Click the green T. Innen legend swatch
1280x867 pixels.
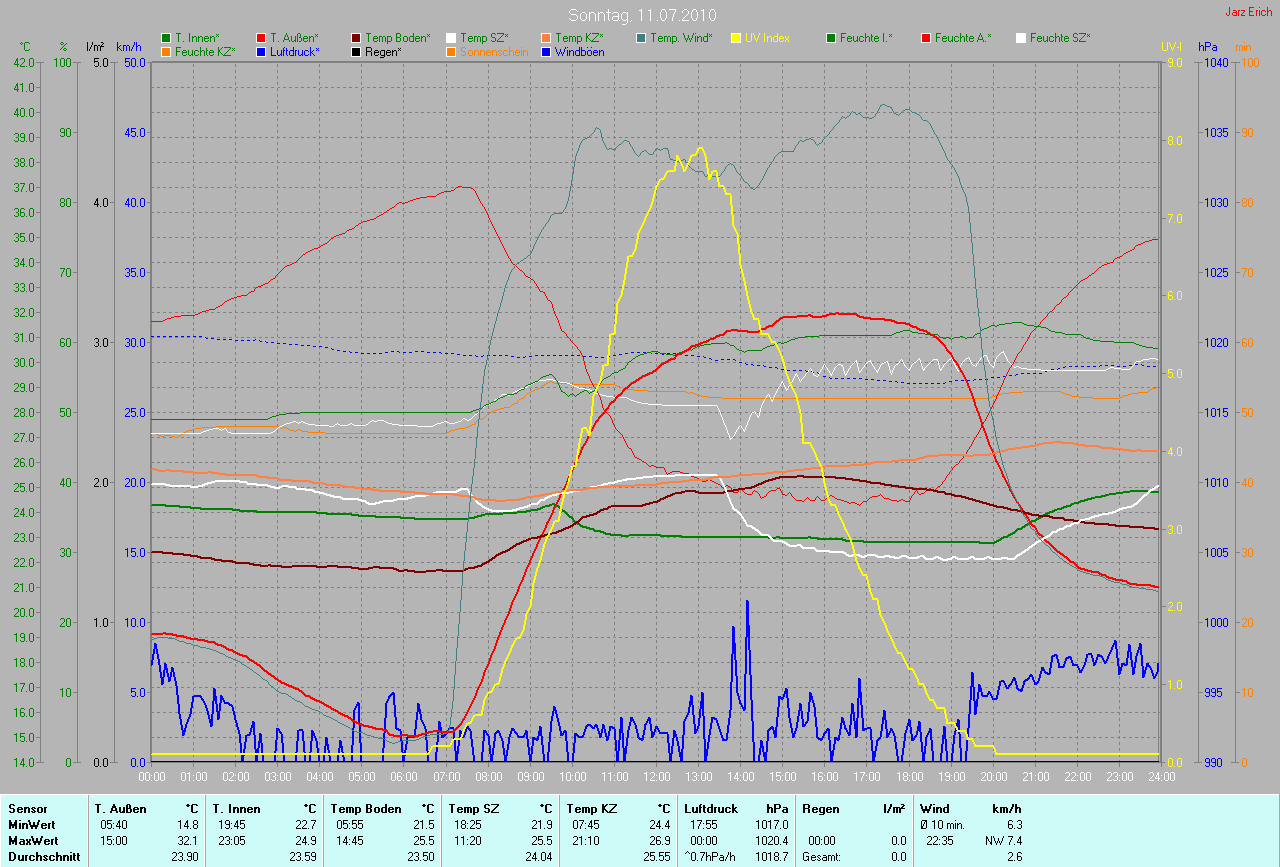(166, 38)
